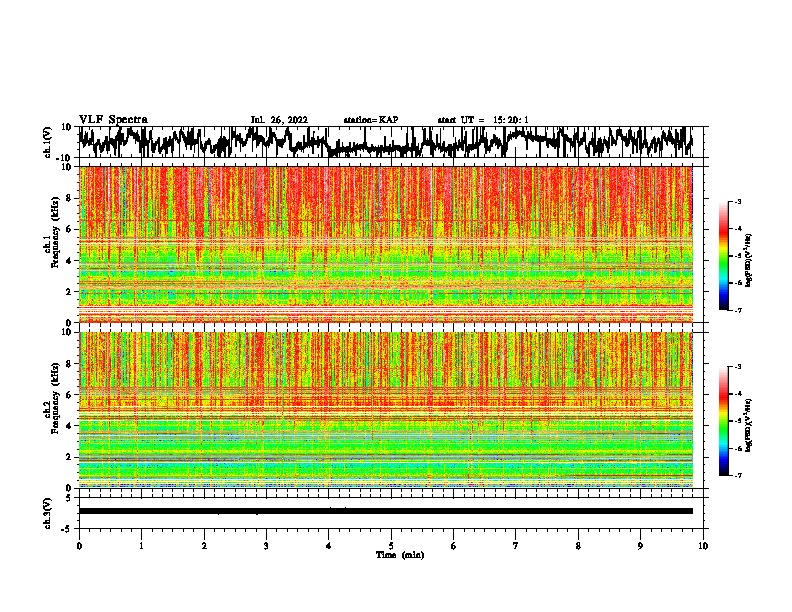Click the ch.2 "Frequency (kHz)" axis label
This screenshot has height=612, width=792.
click(x=55, y=398)
